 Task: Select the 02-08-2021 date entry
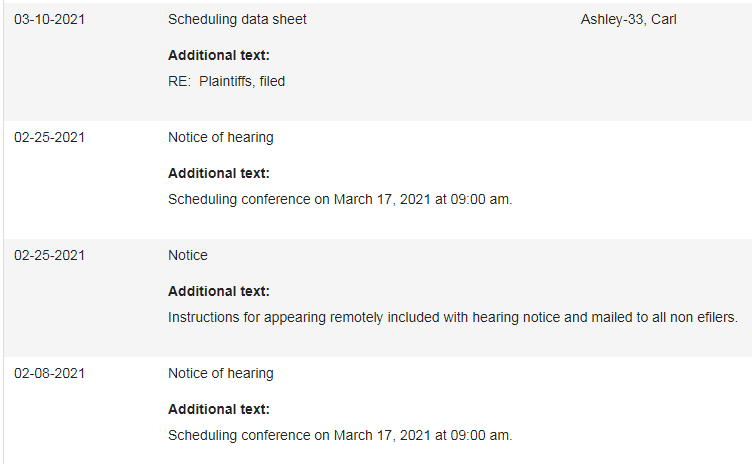click(x=49, y=373)
